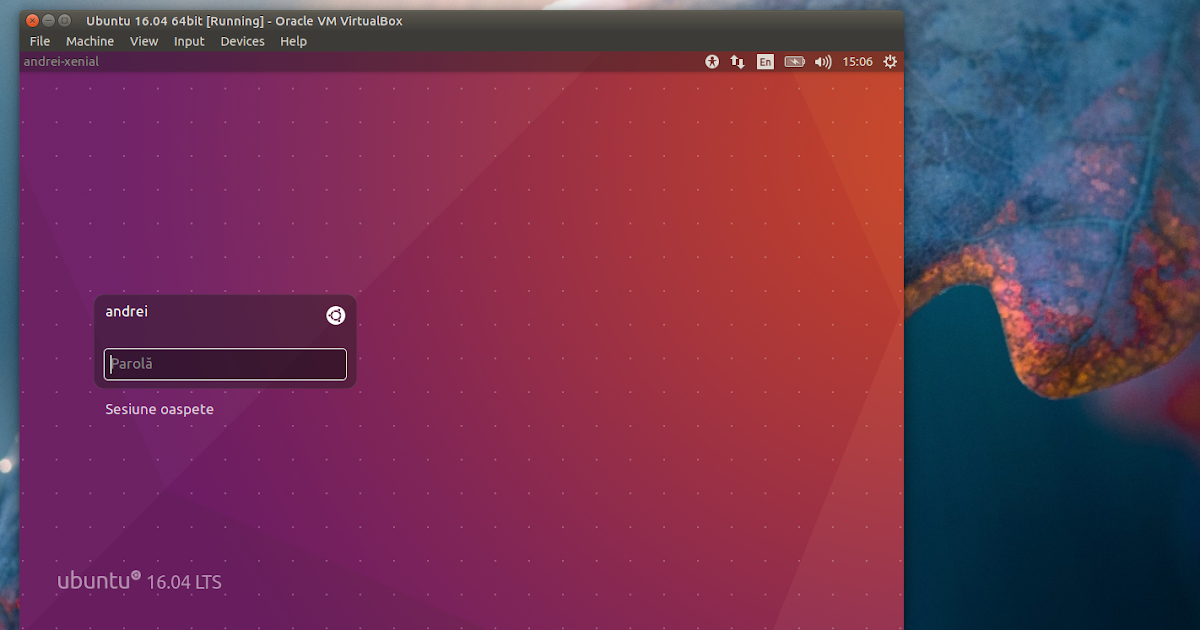
Task: Click the 15:06 clock in the panel
Action: (x=857, y=61)
